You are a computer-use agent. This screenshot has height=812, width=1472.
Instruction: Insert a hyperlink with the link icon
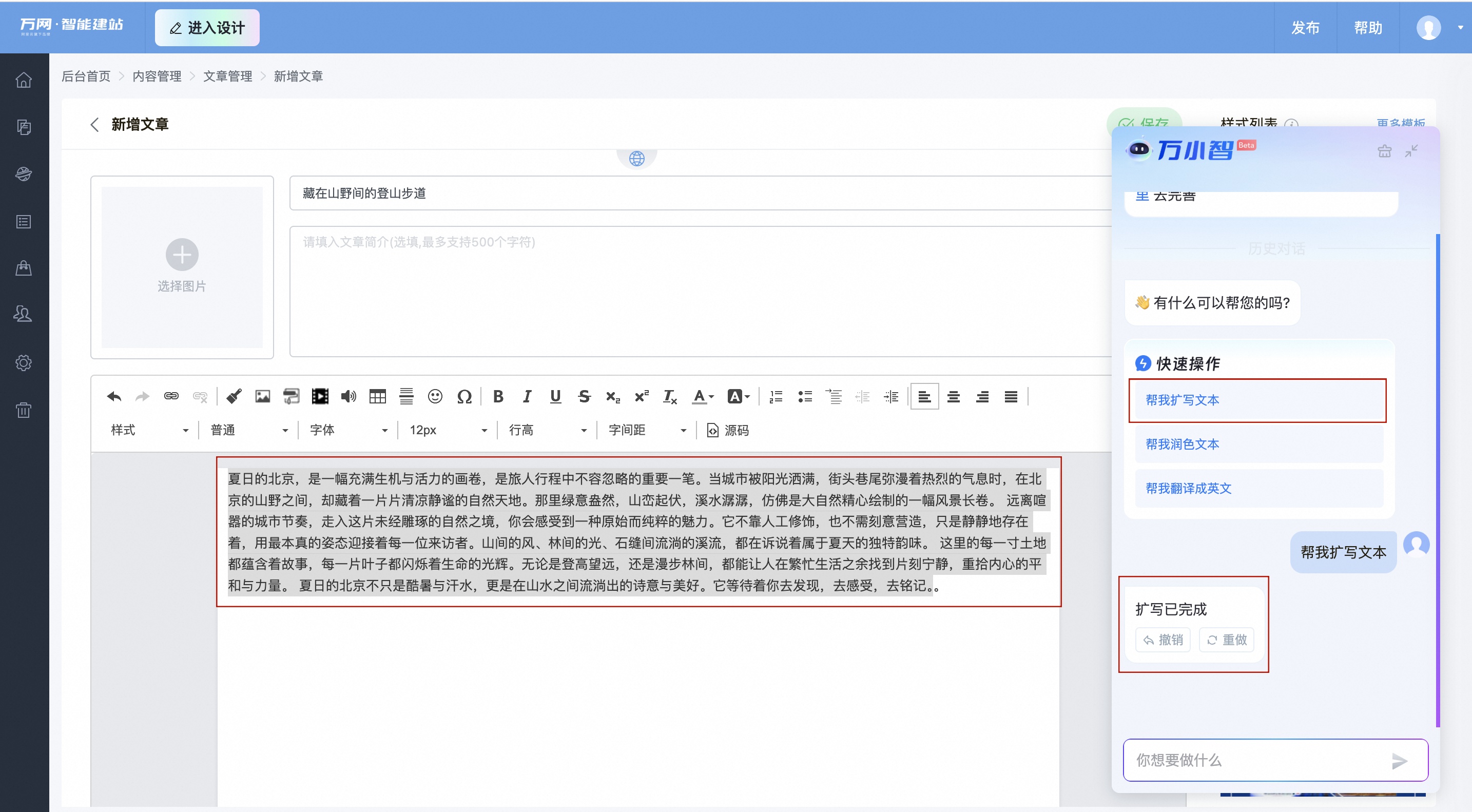click(171, 397)
